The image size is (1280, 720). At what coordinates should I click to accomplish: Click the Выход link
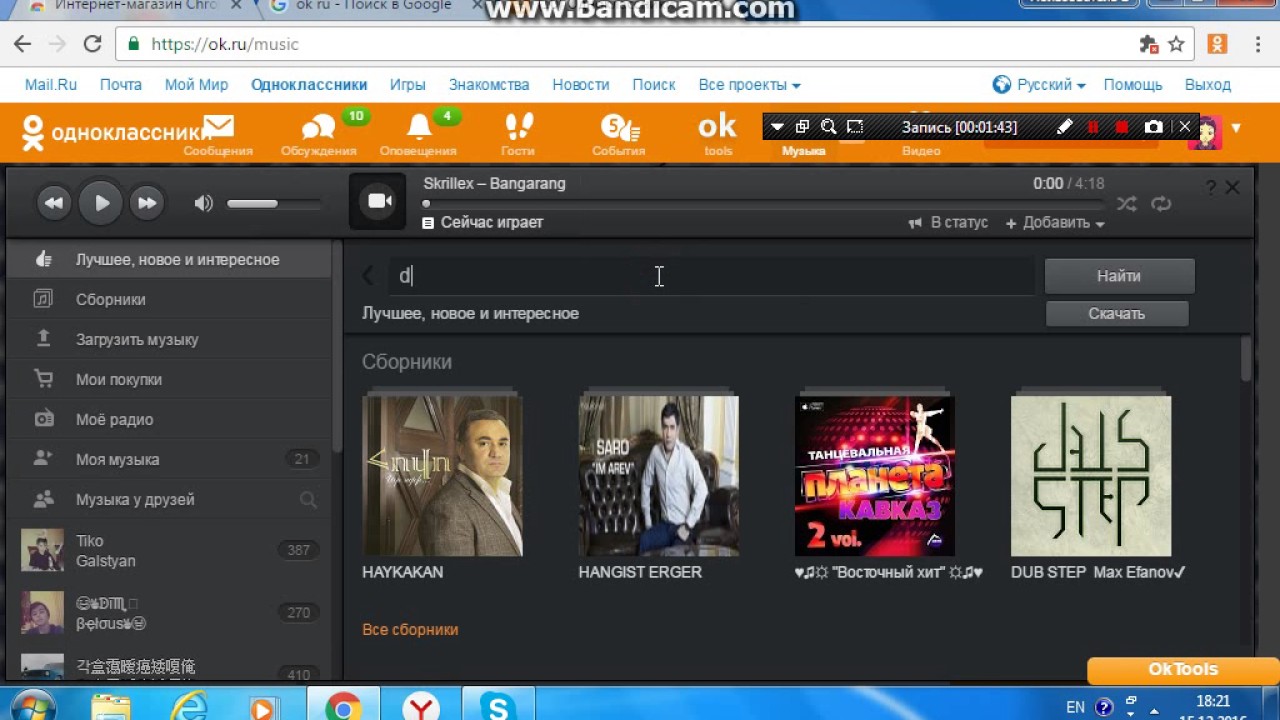[x=1207, y=85]
